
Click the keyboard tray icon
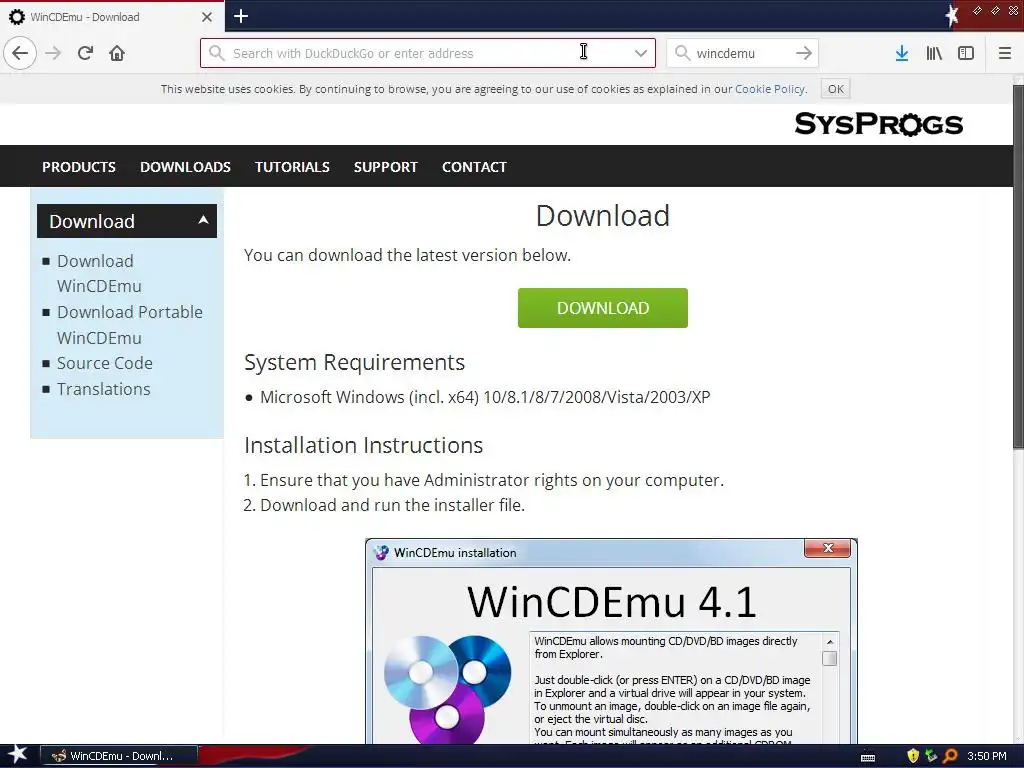coord(868,757)
